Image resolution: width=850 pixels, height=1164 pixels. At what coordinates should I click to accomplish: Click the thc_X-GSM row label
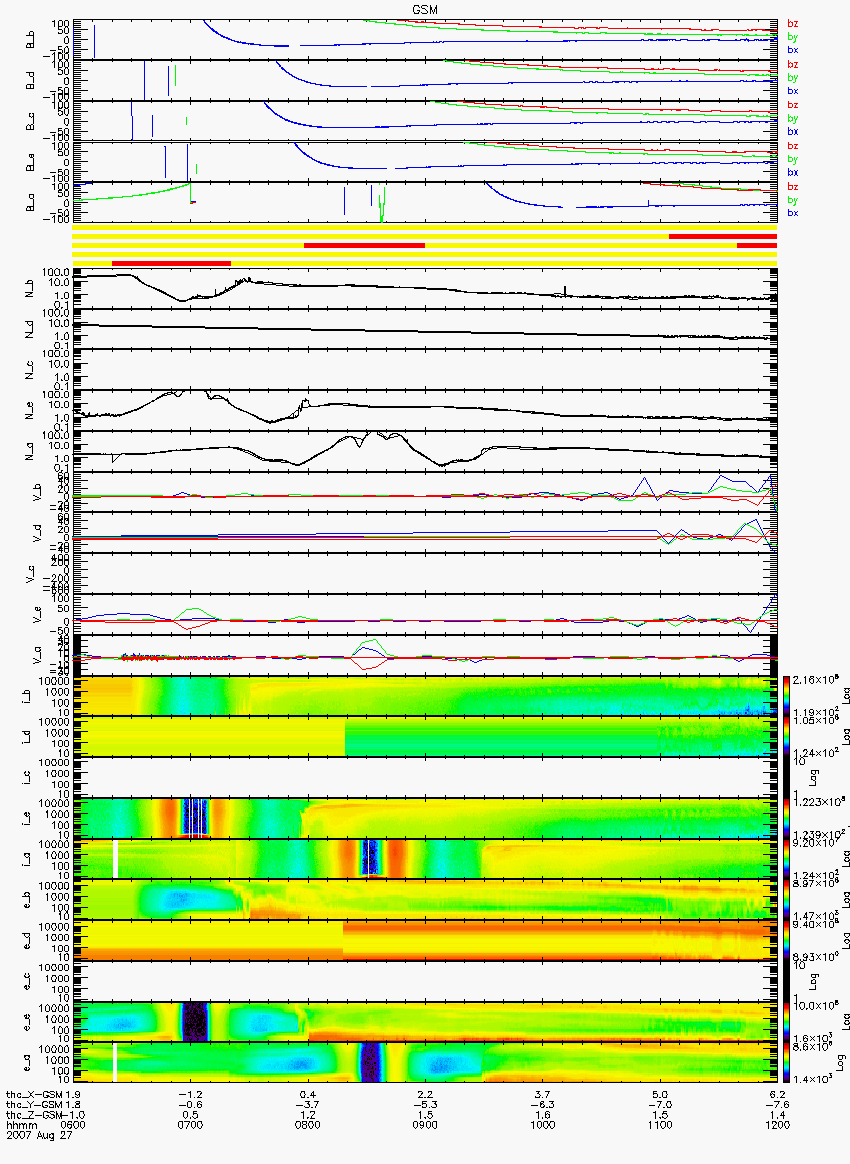(x=35, y=1094)
